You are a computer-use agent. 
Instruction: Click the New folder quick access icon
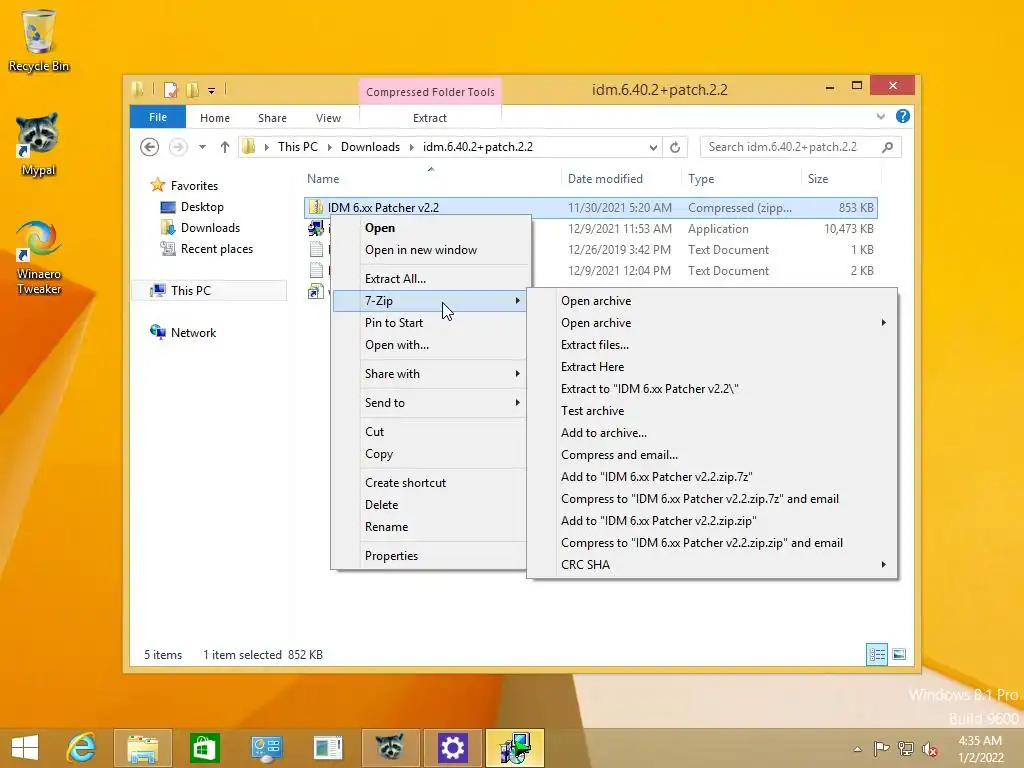pos(192,89)
